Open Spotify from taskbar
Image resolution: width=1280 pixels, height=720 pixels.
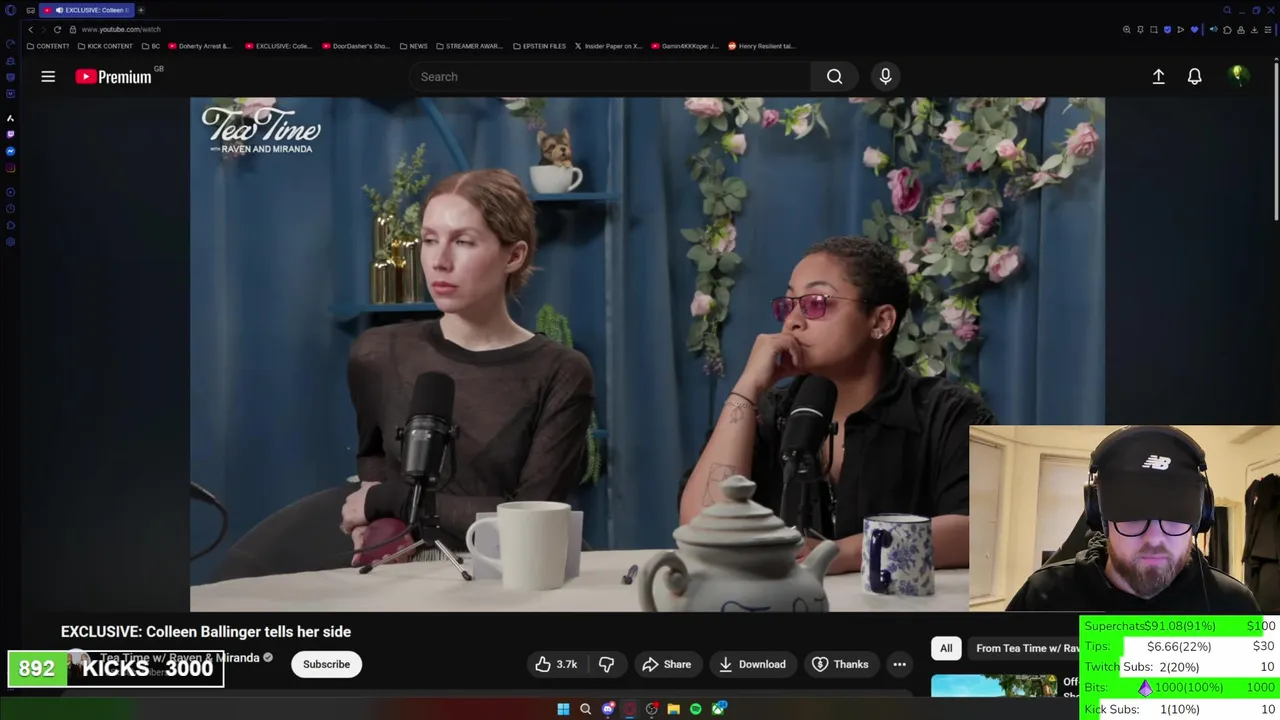pyautogui.click(x=695, y=709)
